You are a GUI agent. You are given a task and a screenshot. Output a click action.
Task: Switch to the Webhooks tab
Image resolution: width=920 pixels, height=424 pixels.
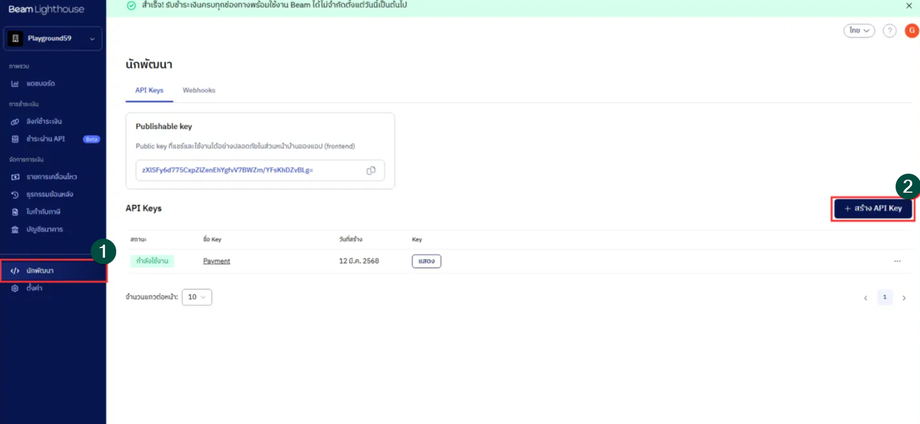point(199,90)
